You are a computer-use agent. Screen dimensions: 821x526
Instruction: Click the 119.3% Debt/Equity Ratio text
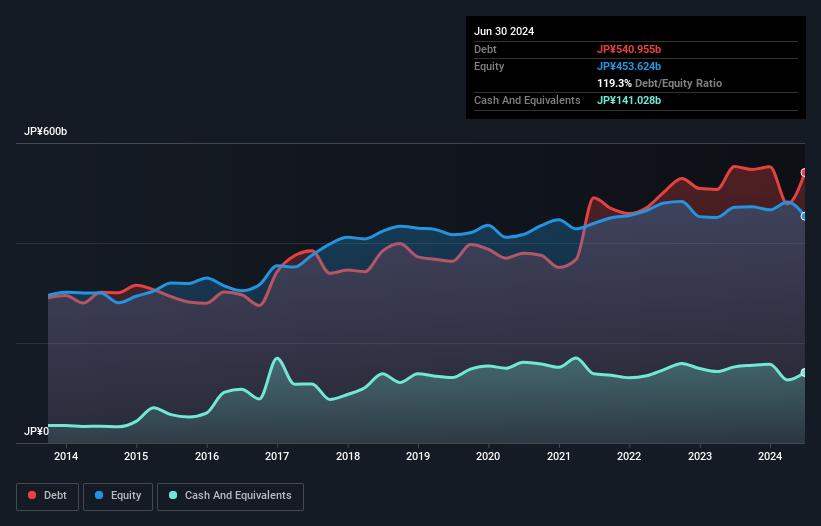click(x=659, y=83)
